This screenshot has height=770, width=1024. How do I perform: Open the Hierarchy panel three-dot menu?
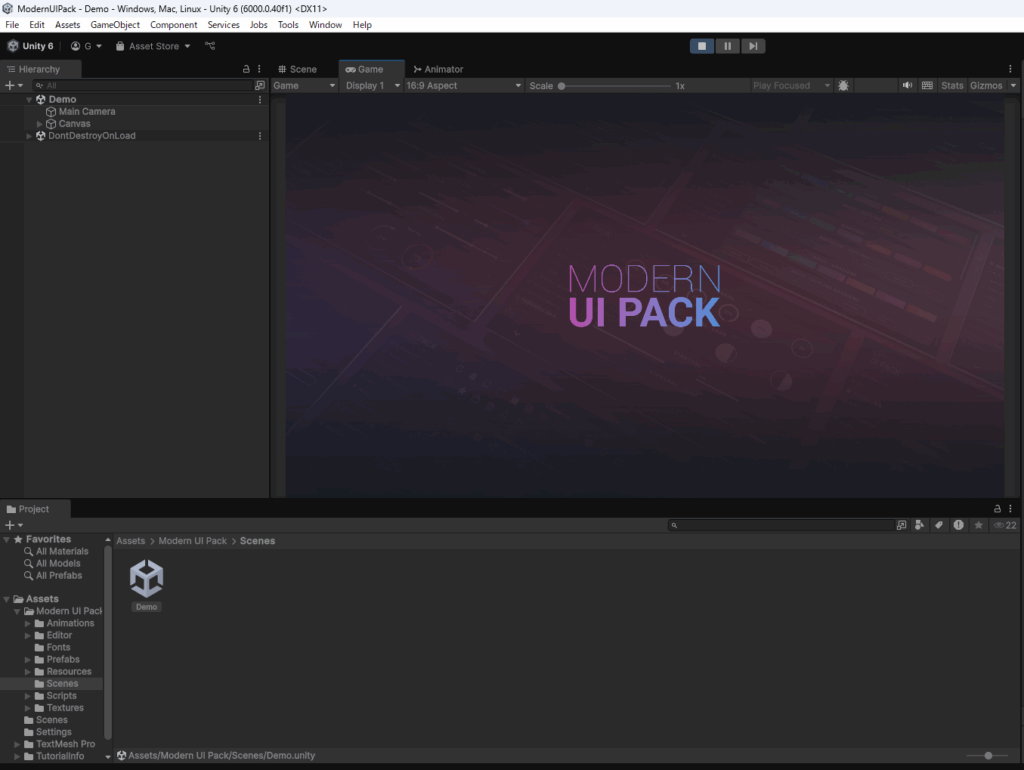pos(259,69)
